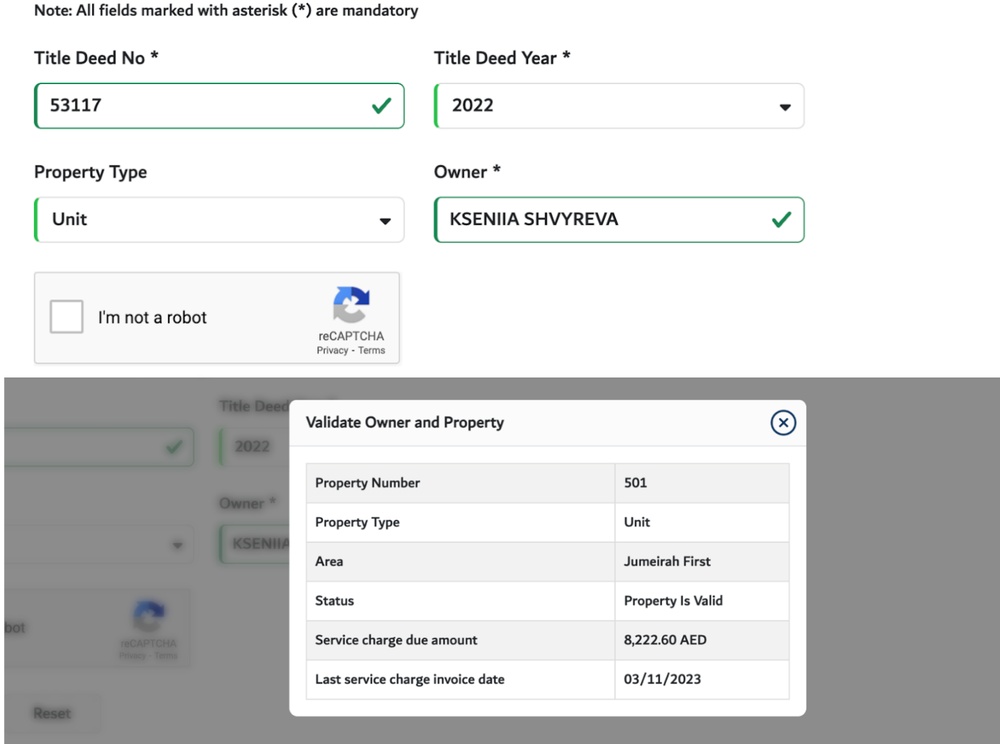The image size is (1000, 744).
Task: Expand the Property Type Unit dropdown
Action: point(219,220)
